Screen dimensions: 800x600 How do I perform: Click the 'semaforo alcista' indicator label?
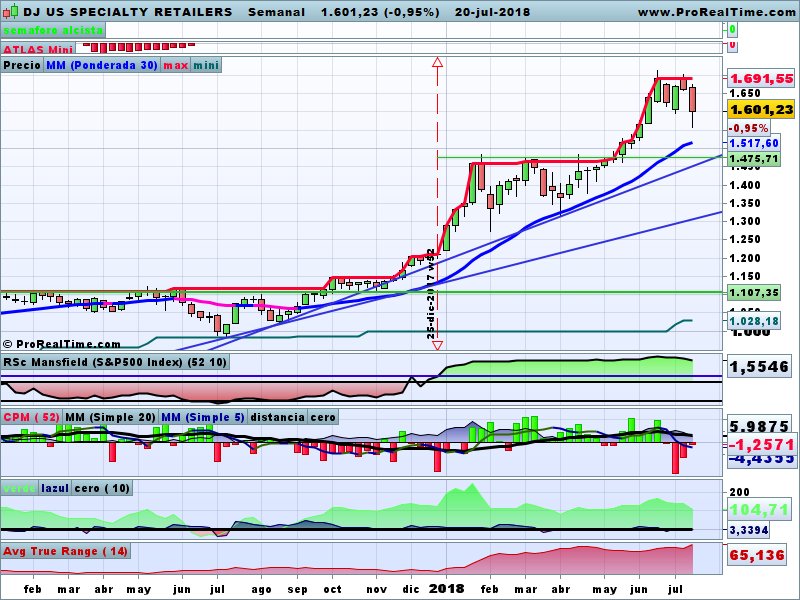point(53,30)
